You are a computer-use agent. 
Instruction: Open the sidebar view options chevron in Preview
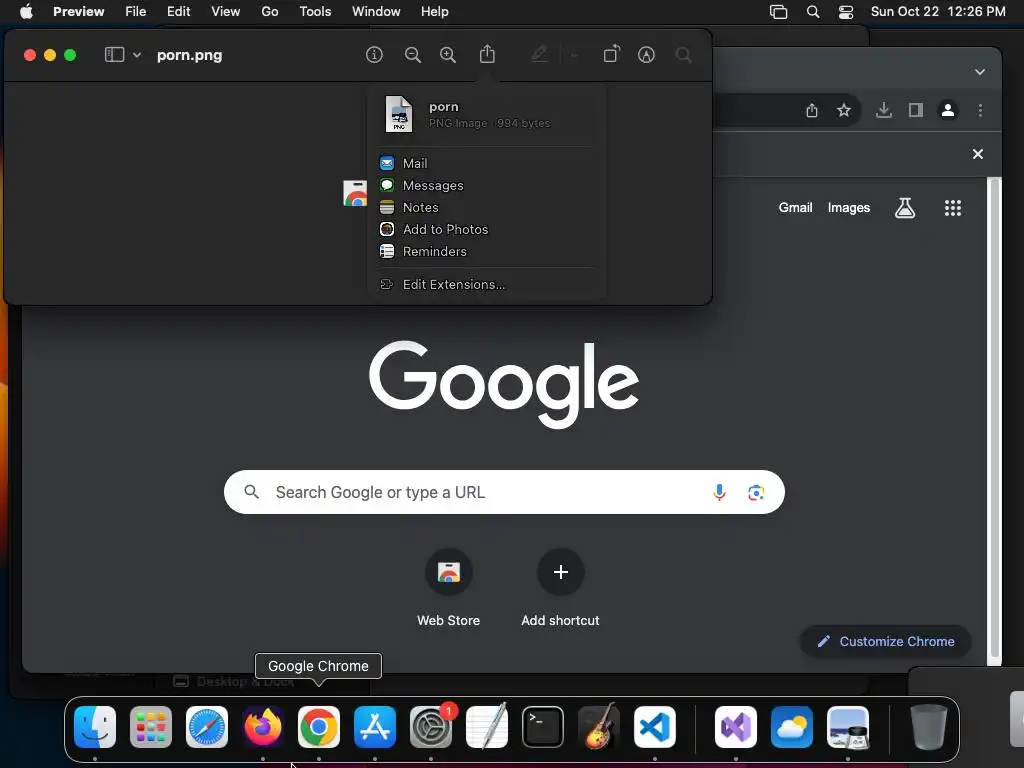pyautogui.click(x=137, y=55)
